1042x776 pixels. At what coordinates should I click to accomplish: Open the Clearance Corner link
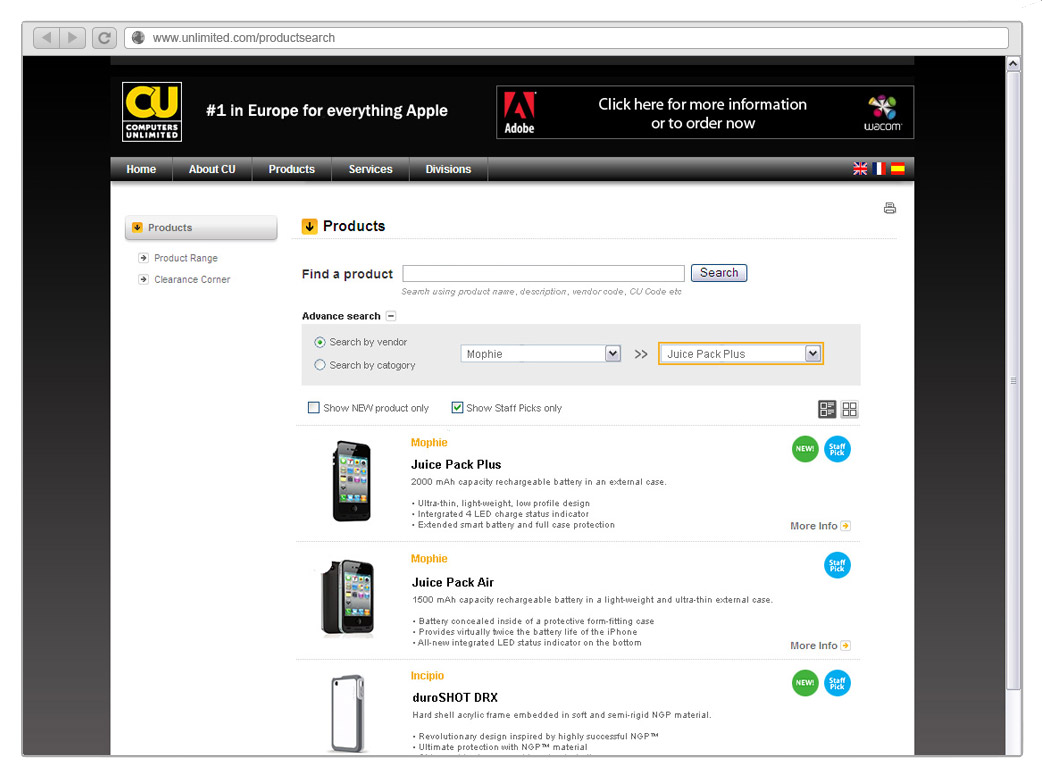[192, 279]
